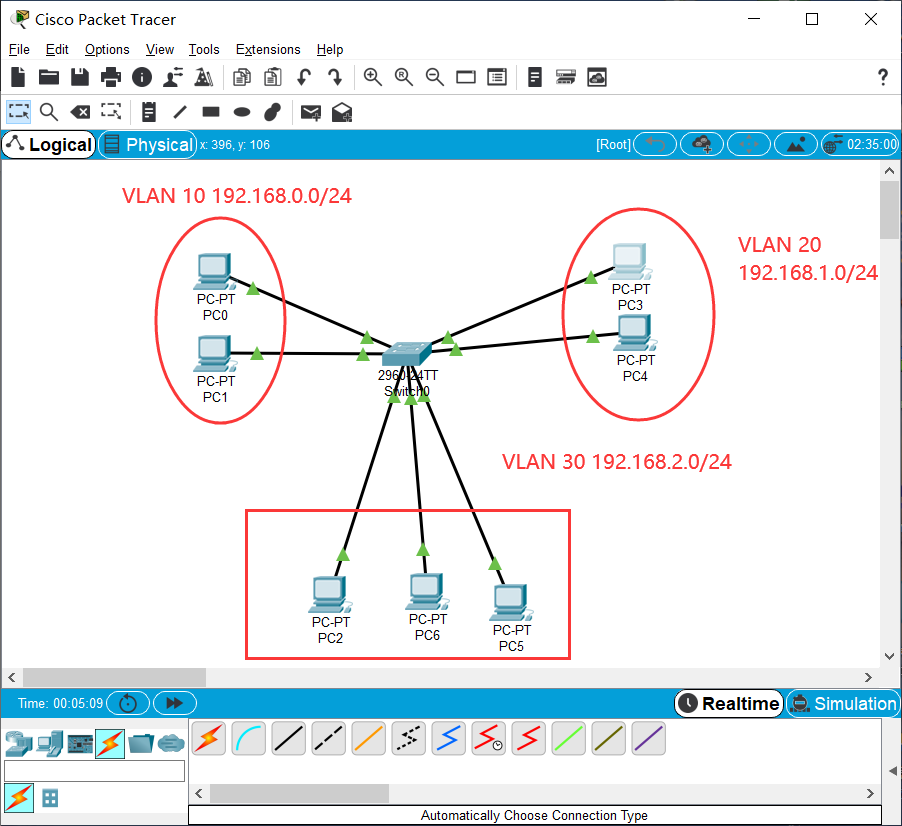Choose the Inspect magnifier tool
The image size is (902, 826).
click(x=49, y=112)
